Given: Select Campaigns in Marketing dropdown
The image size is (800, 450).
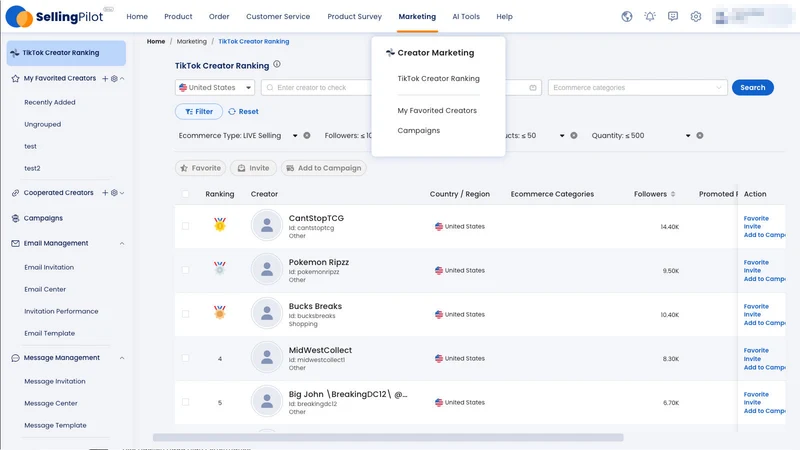Looking at the screenshot, I should click(x=418, y=131).
